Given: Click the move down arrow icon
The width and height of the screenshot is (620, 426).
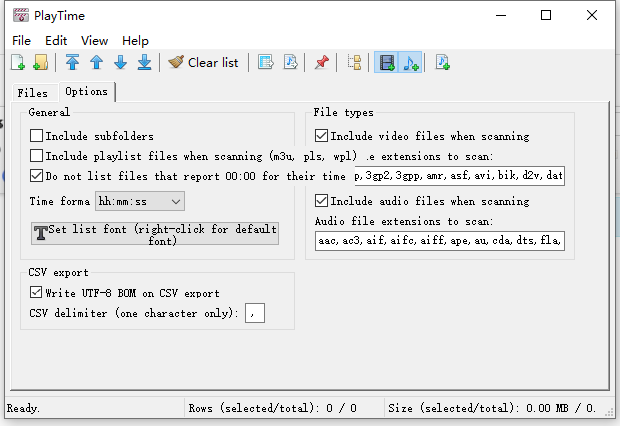Looking at the screenshot, I should tap(121, 62).
